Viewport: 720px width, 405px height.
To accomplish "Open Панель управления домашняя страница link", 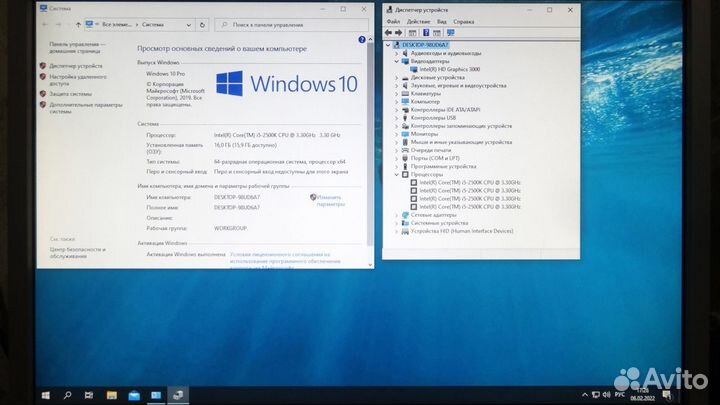I will click(x=77, y=48).
